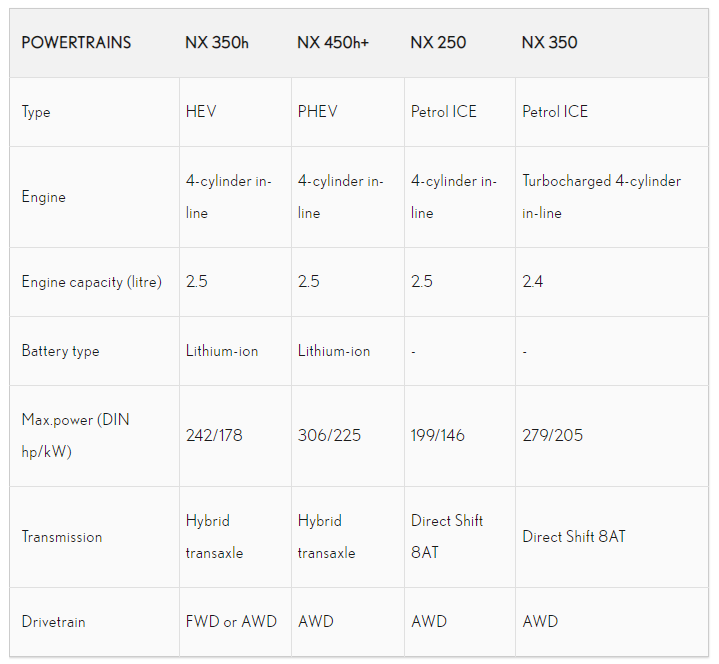Image resolution: width=719 pixels, height=664 pixels.
Task: Select the Drivetrain row label
Action: [54, 622]
